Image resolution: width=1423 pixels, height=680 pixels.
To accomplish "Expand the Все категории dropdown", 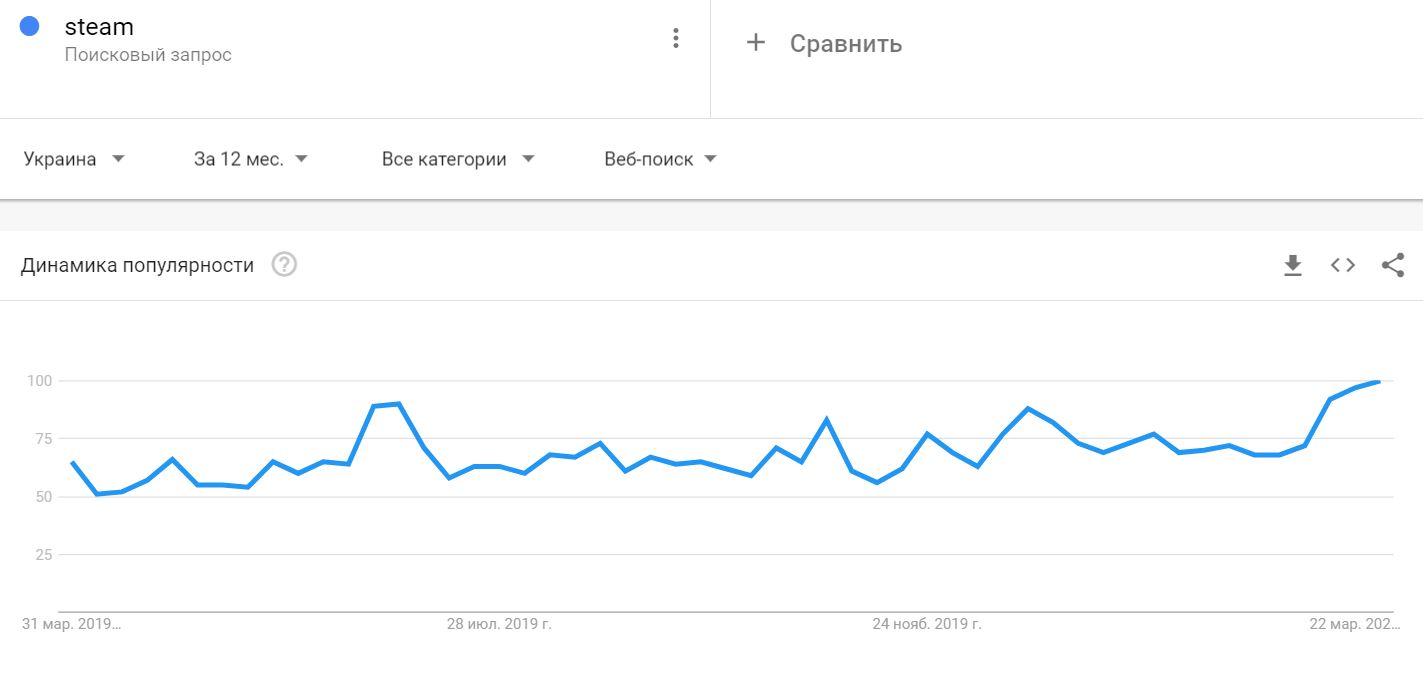I will [459, 159].
